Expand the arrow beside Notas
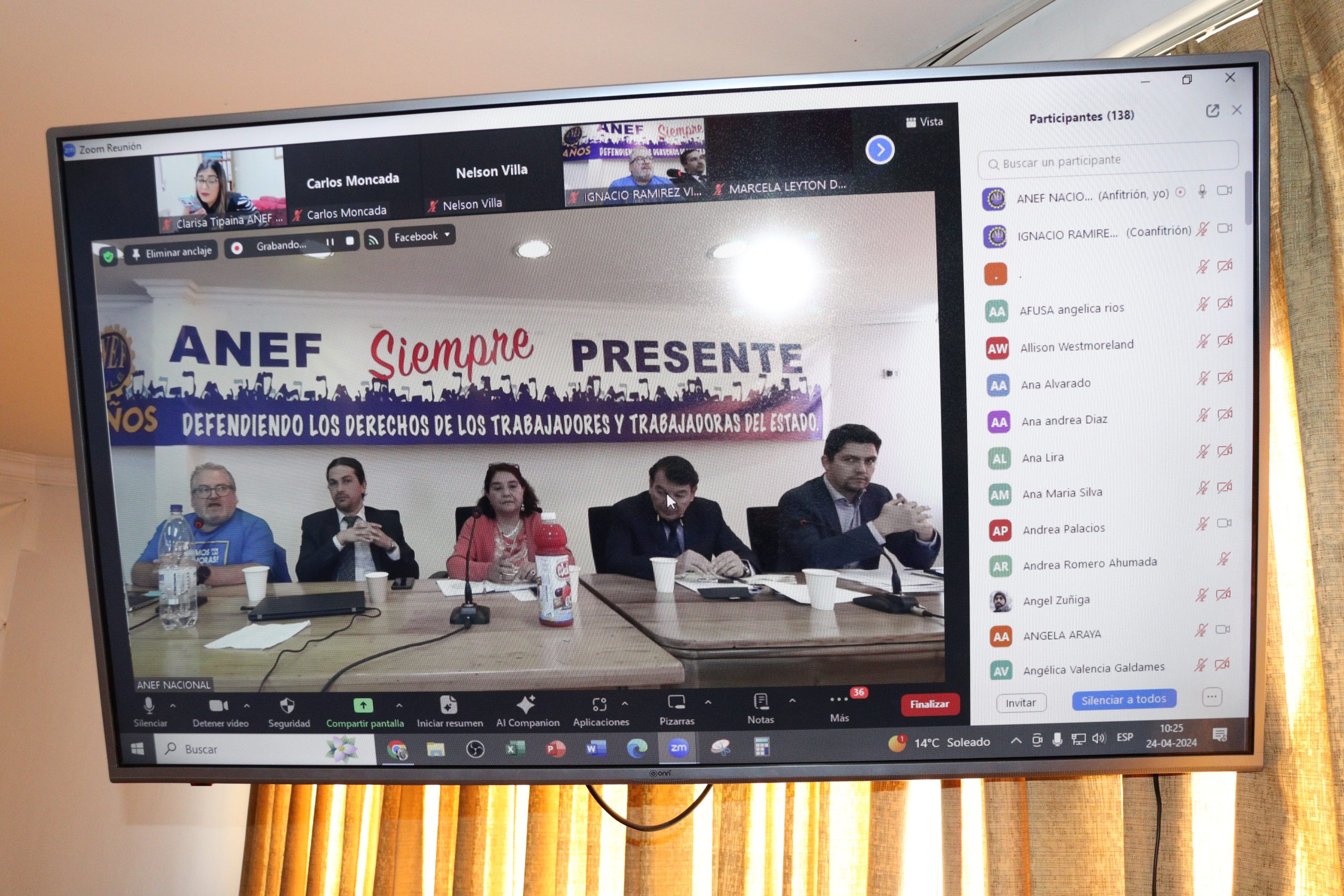 (x=793, y=700)
